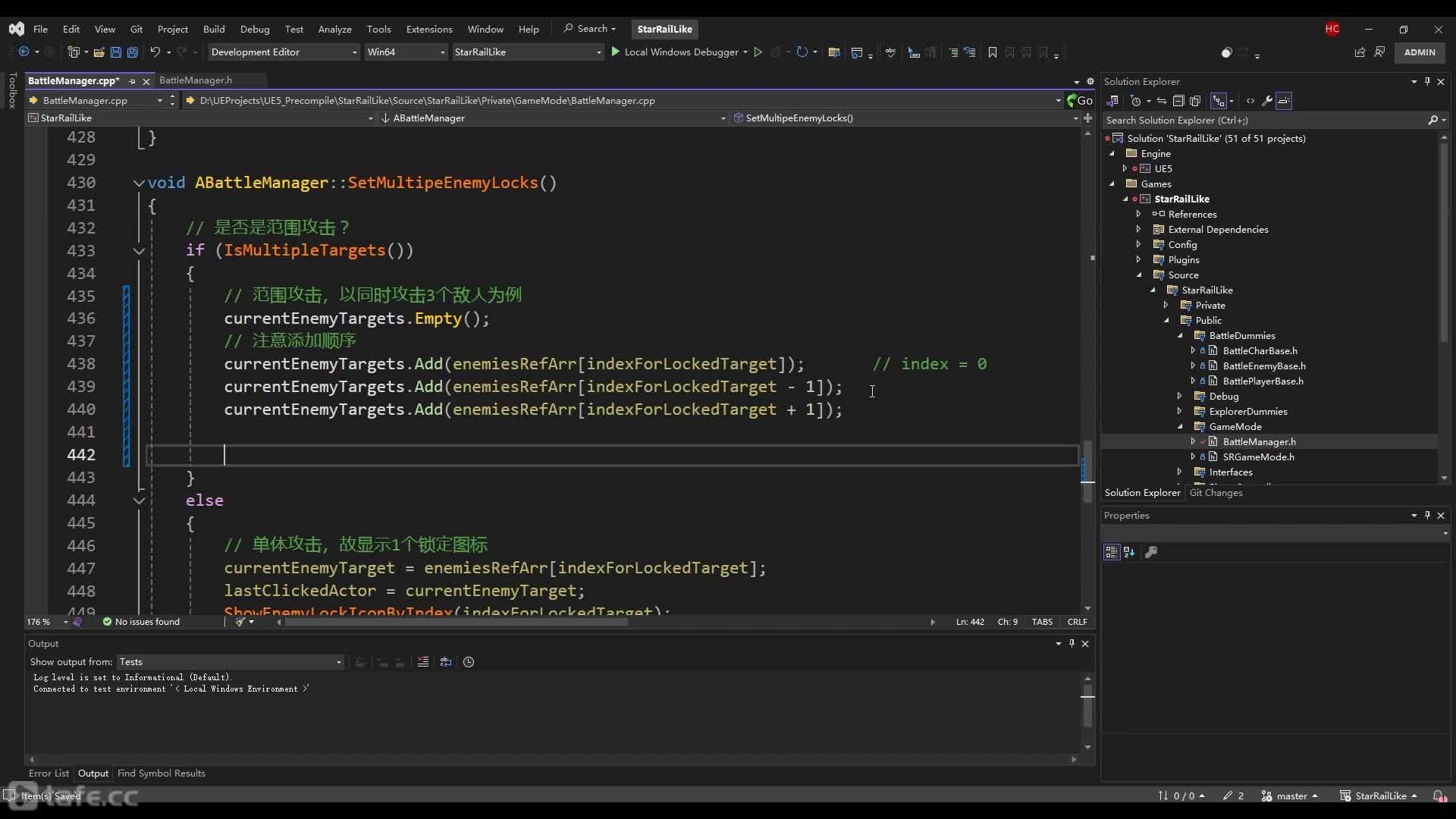Toggle the nested files view button
1456x819 pixels.
pos(1219,101)
